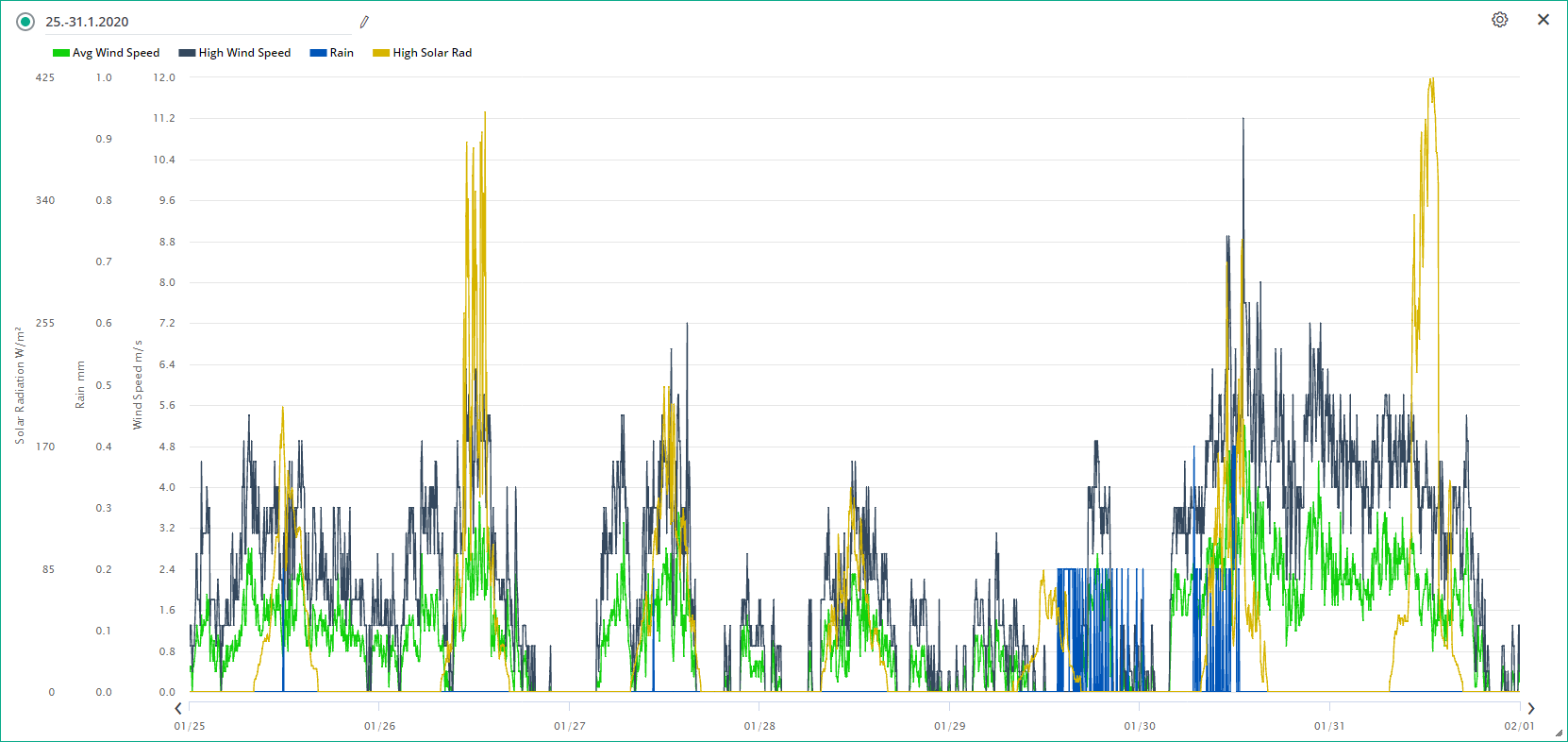Click the blue Rain legend color swatch

(x=318, y=53)
